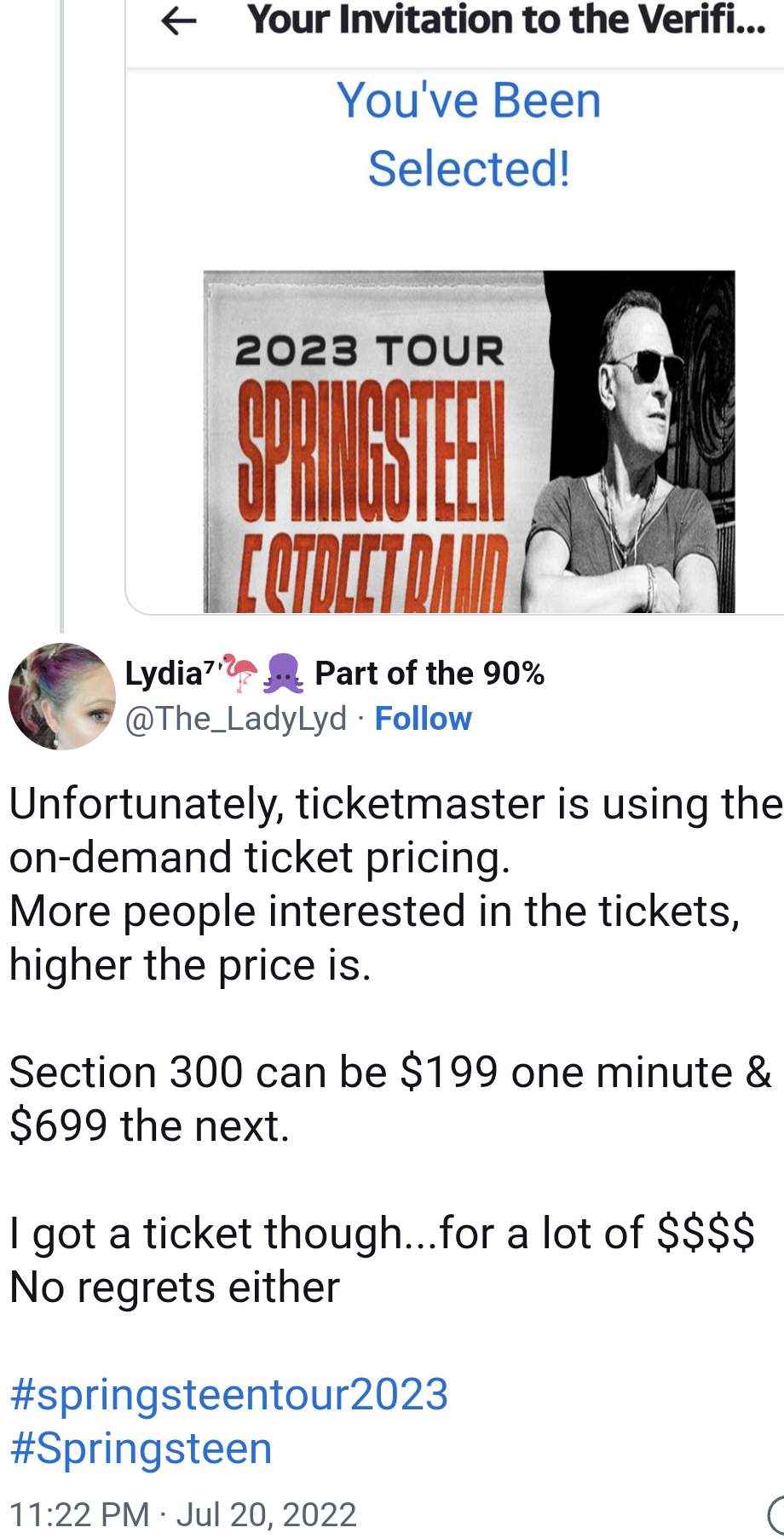The width and height of the screenshot is (784, 1539).
Task: Click the purple octopus emoji in display name
Action: 284,673
